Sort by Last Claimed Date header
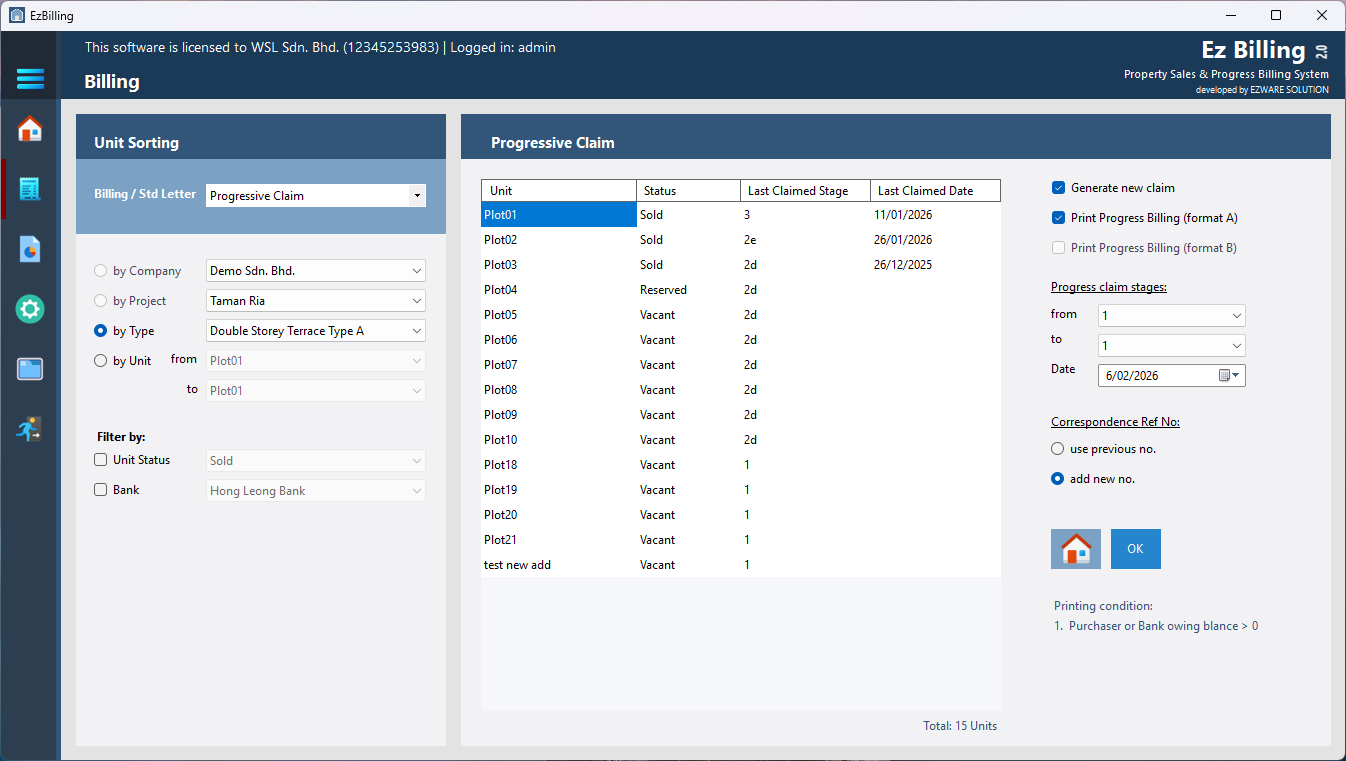Screen dimensions: 1346x761 pyautogui.click(x=935, y=191)
